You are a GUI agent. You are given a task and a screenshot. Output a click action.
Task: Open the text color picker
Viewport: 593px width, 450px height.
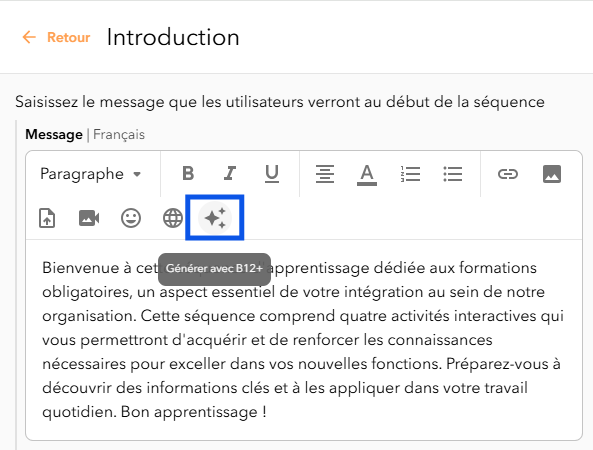367,175
